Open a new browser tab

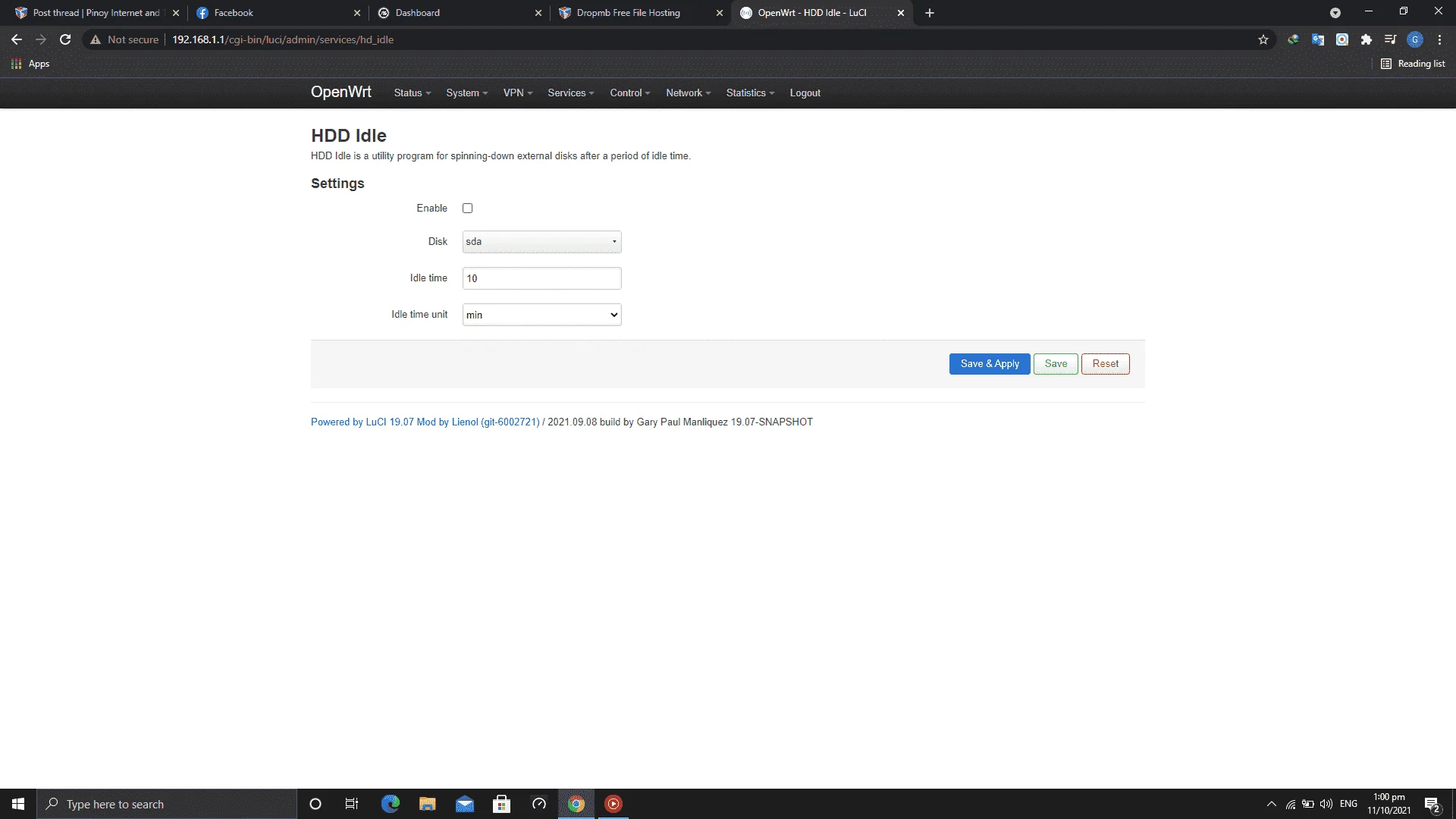pos(930,13)
